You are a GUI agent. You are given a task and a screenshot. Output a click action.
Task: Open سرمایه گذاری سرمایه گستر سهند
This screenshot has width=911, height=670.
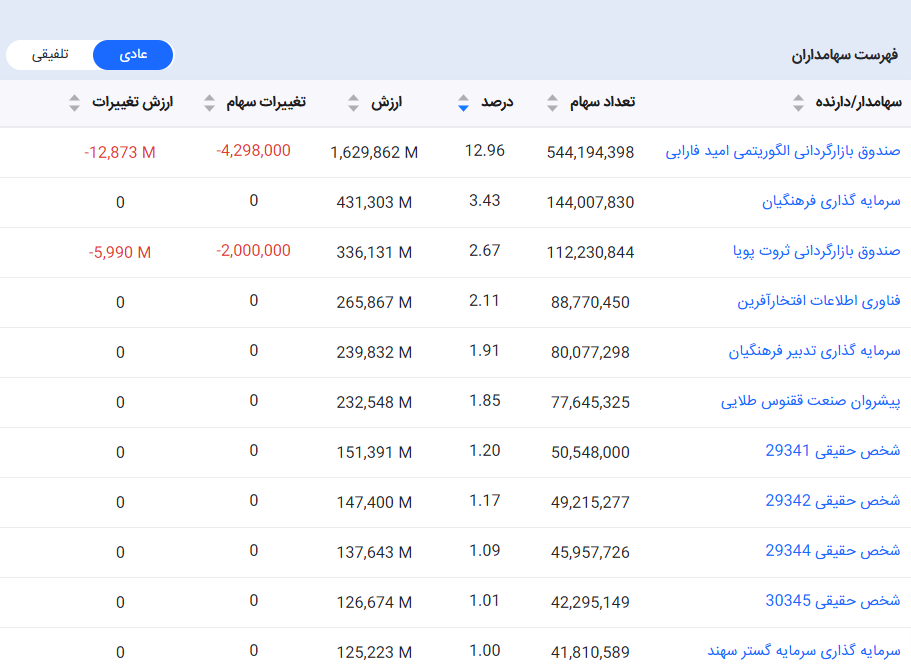click(804, 651)
